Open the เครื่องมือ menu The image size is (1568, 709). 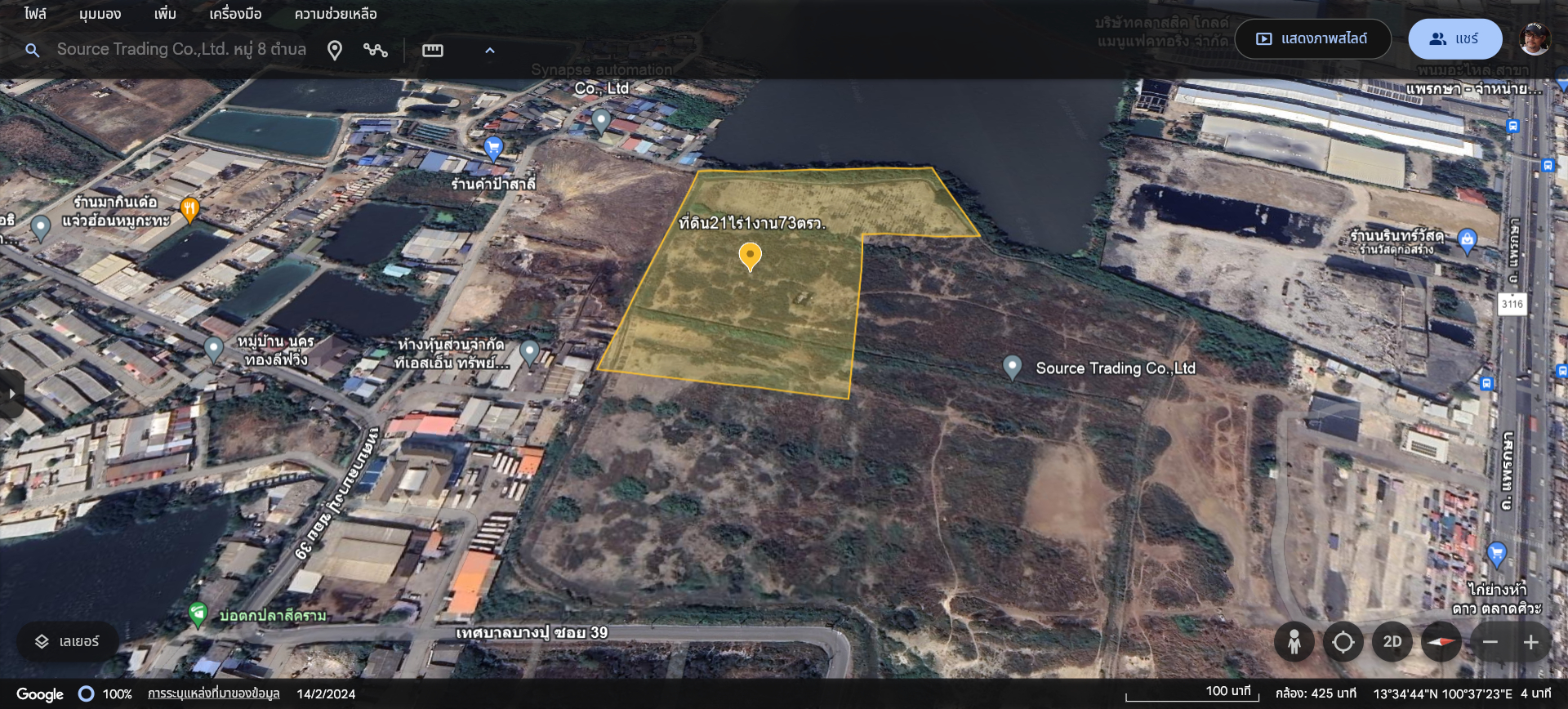click(x=235, y=14)
